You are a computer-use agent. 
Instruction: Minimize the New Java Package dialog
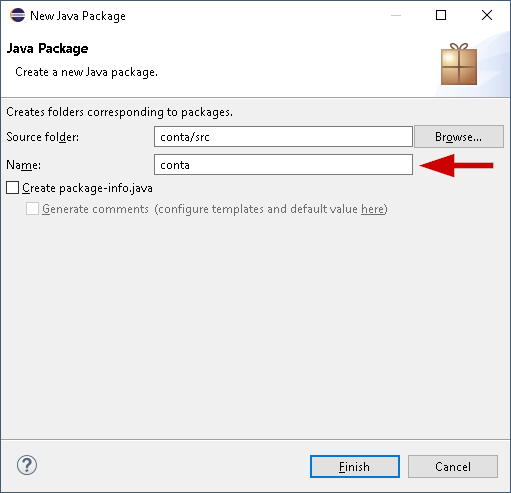tap(396, 15)
